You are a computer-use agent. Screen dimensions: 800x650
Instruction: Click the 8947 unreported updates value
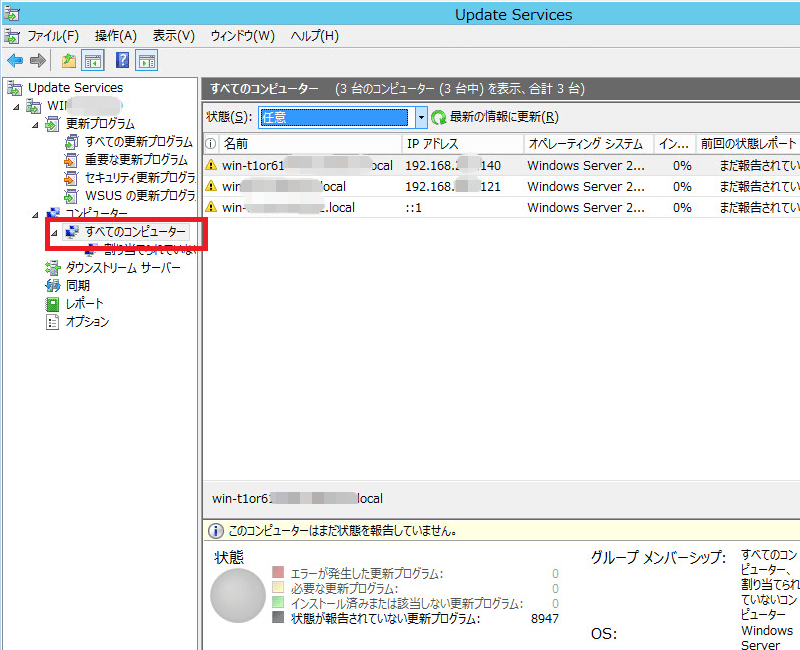tap(545, 619)
